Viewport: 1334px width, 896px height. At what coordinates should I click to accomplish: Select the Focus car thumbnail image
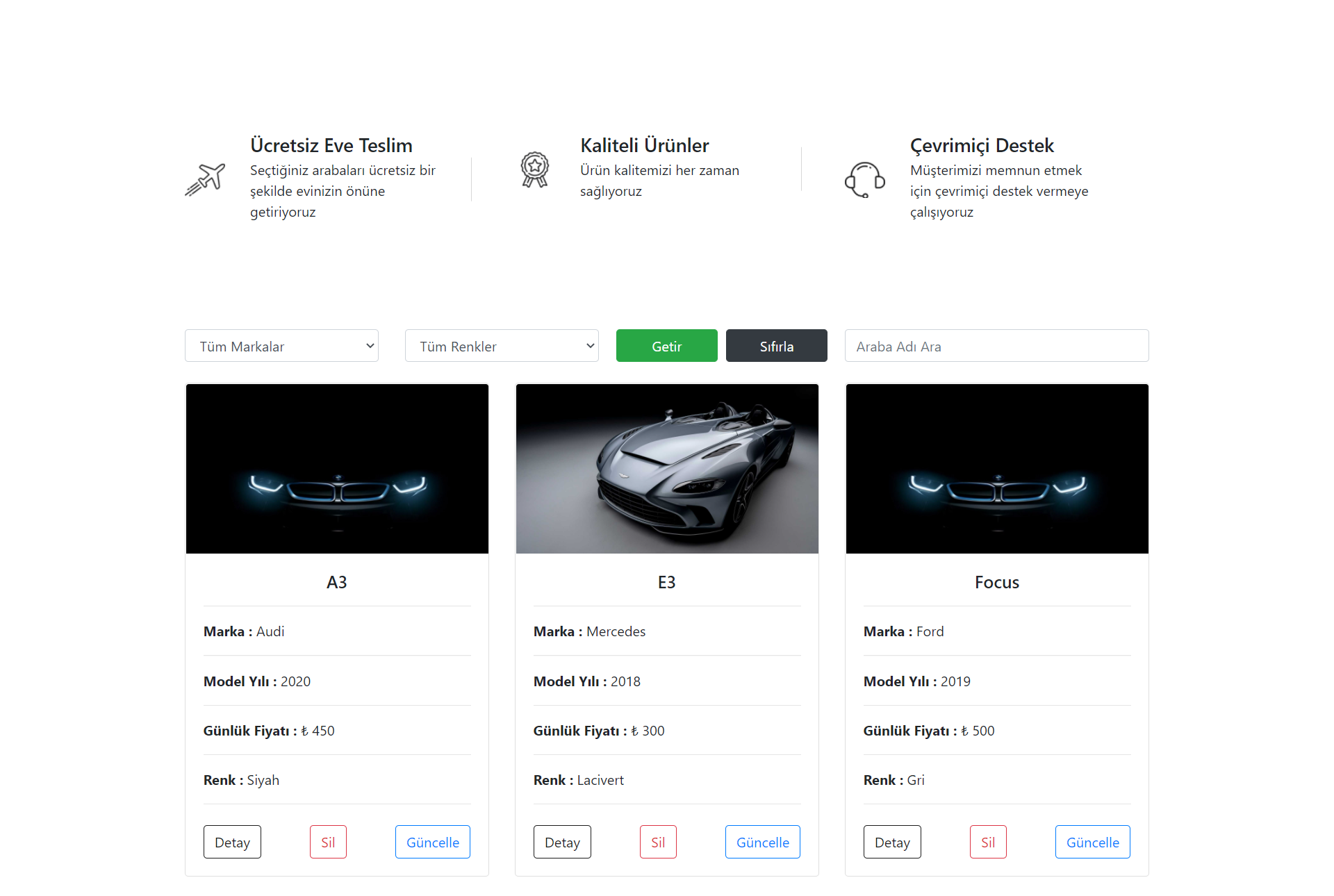tap(997, 469)
